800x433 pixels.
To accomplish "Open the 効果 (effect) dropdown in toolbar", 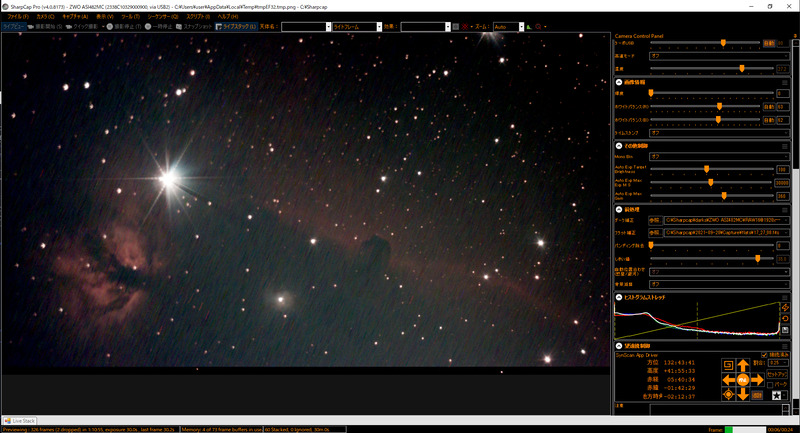I will [x=426, y=27].
